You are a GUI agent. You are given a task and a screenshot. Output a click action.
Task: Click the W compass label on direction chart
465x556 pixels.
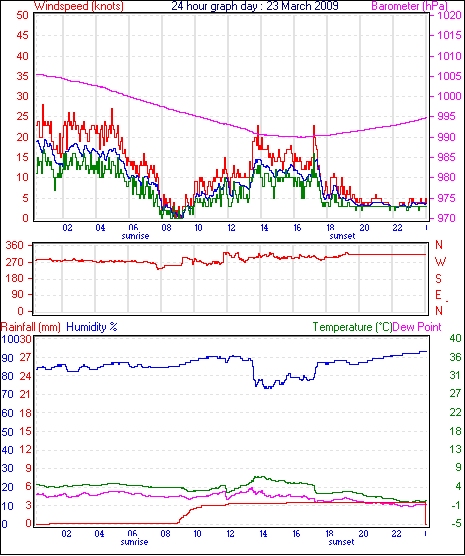coord(440,262)
